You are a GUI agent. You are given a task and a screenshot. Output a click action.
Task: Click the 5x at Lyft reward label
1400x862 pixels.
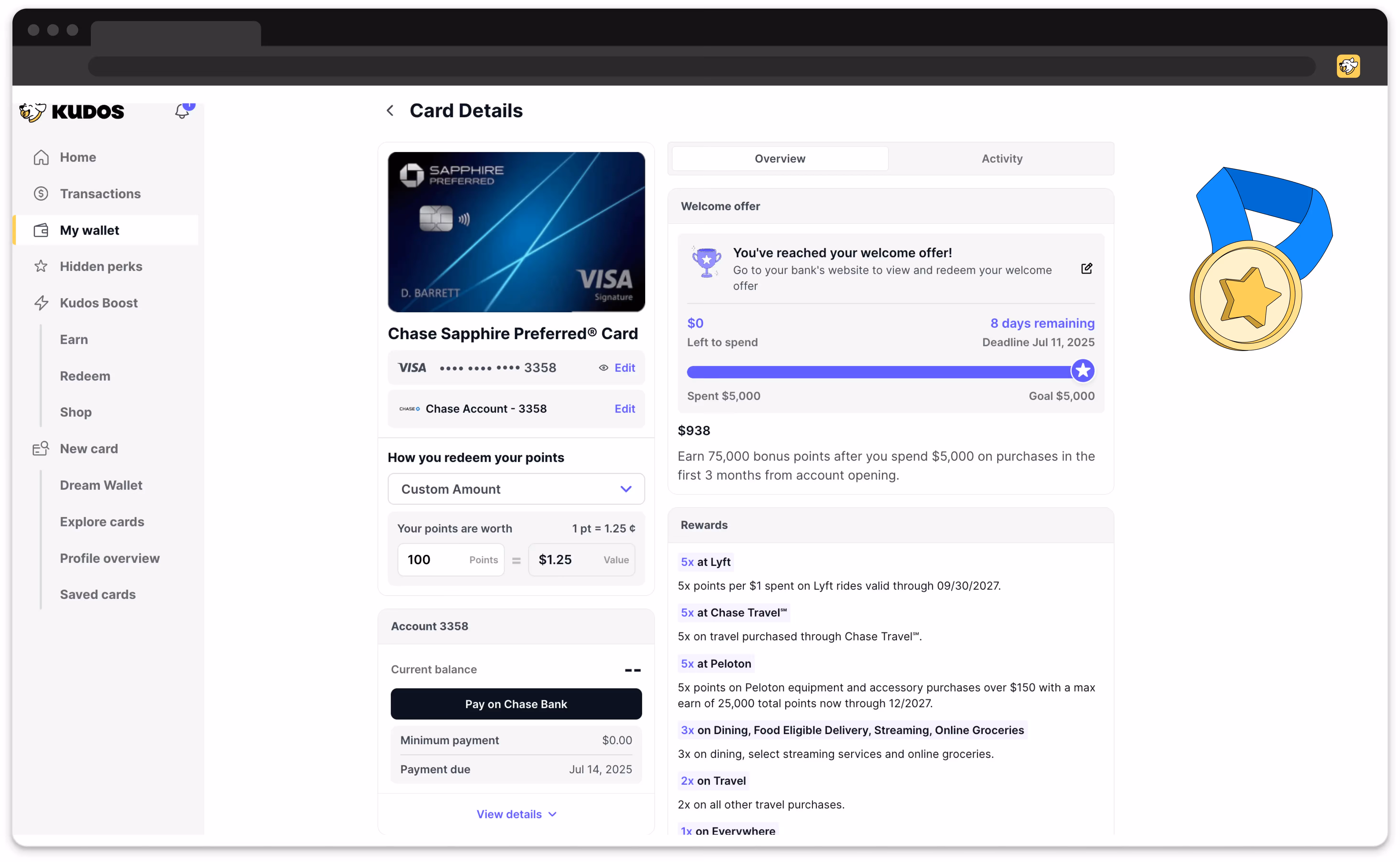click(x=705, y=562)
